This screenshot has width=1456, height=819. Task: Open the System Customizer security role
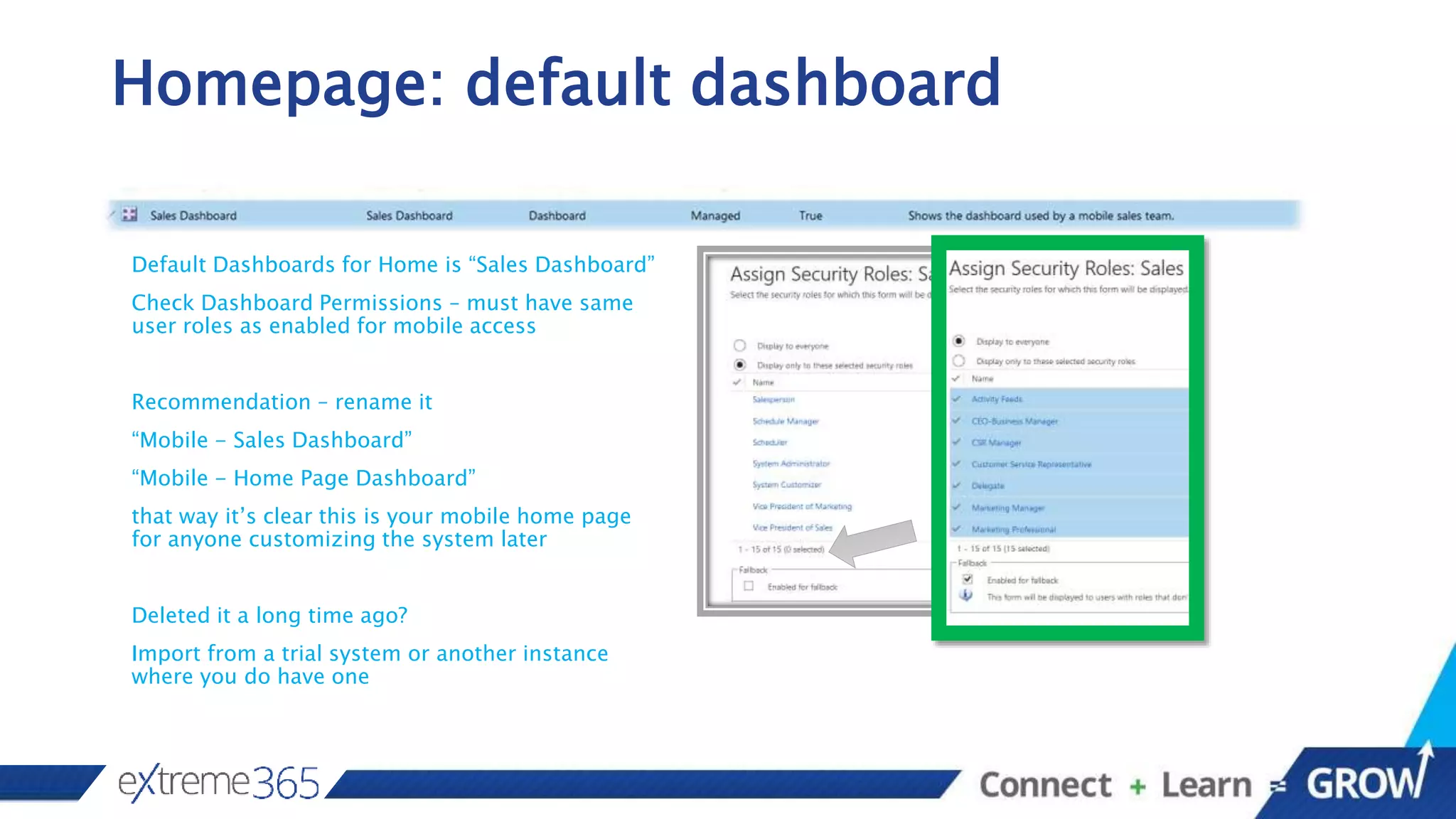(x=787, y=485)
